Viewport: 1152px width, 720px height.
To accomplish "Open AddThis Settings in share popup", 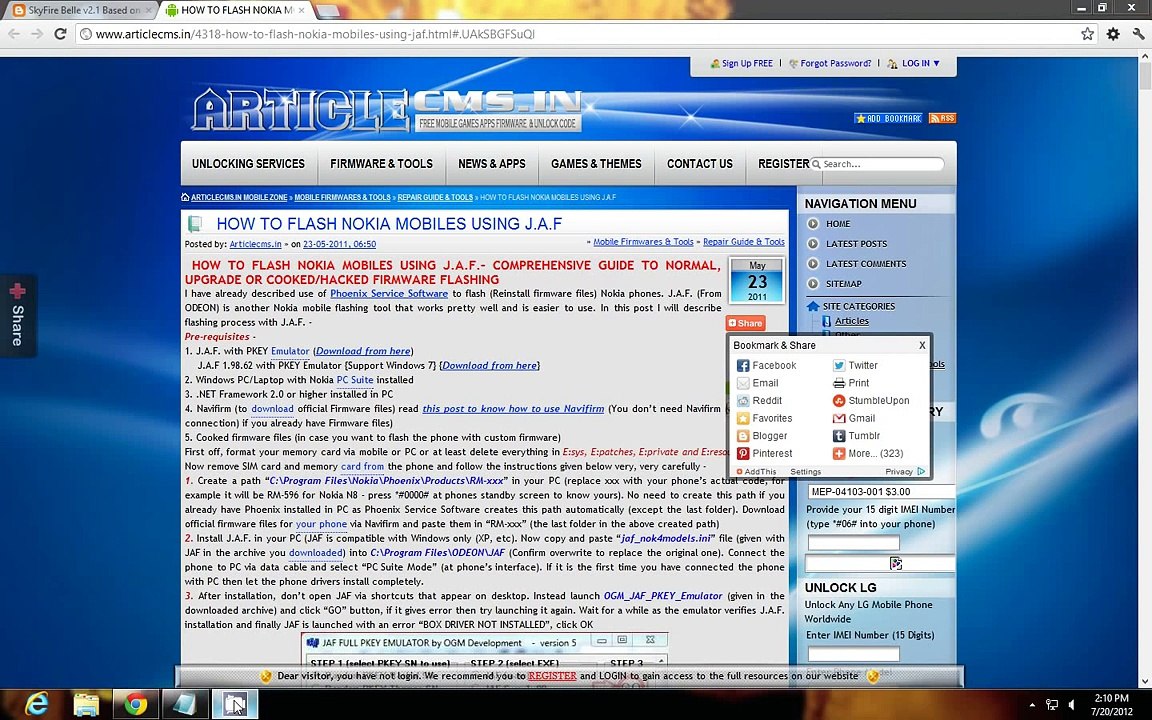I will click(805, 472).
